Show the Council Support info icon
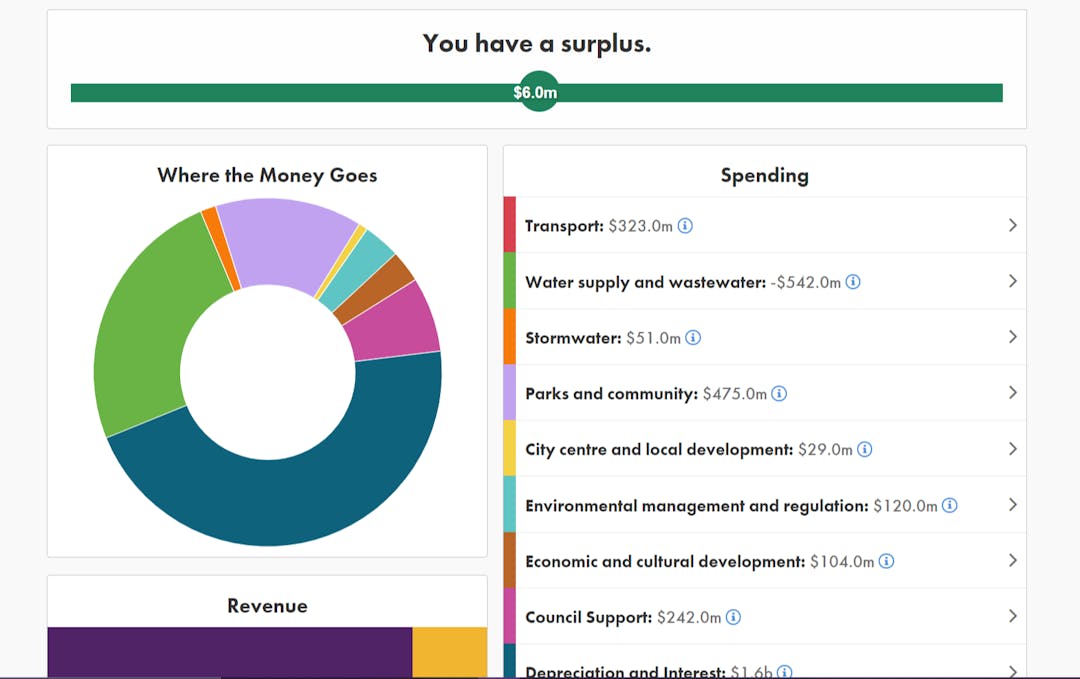 pos(733,618)
